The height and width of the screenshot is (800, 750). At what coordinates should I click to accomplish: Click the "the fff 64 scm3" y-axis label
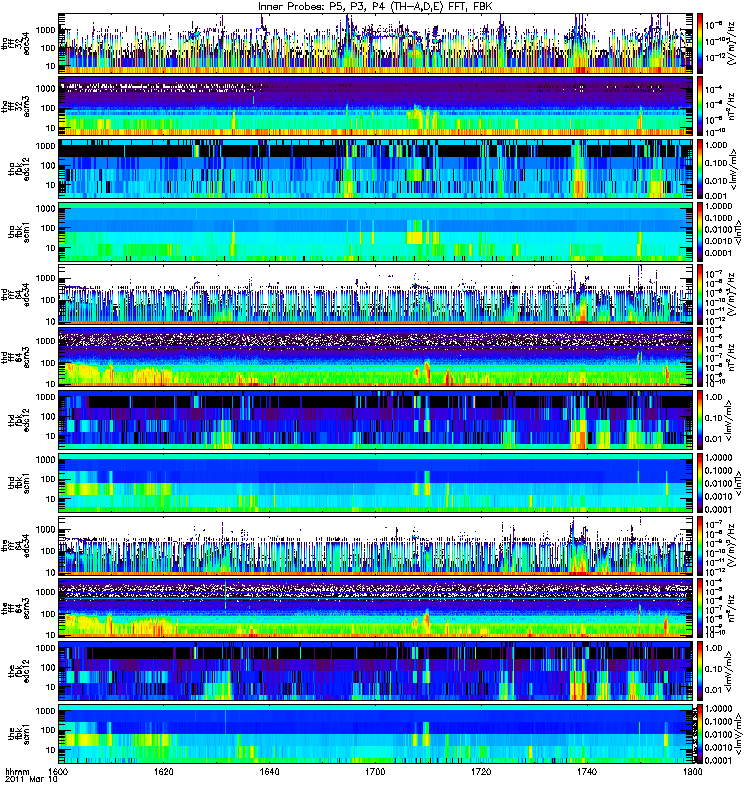click(16, 608)
